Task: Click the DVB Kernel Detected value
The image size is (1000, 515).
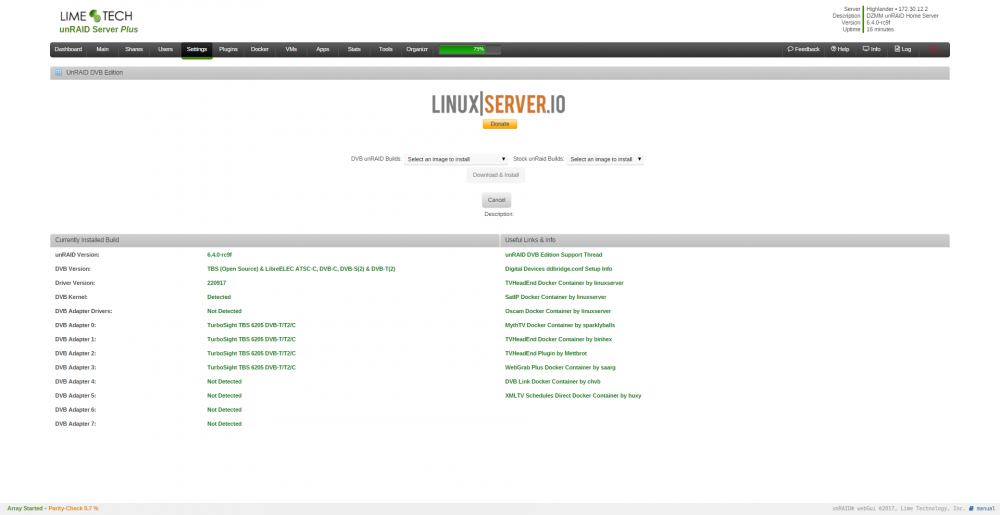Action: tap(219, 297)
